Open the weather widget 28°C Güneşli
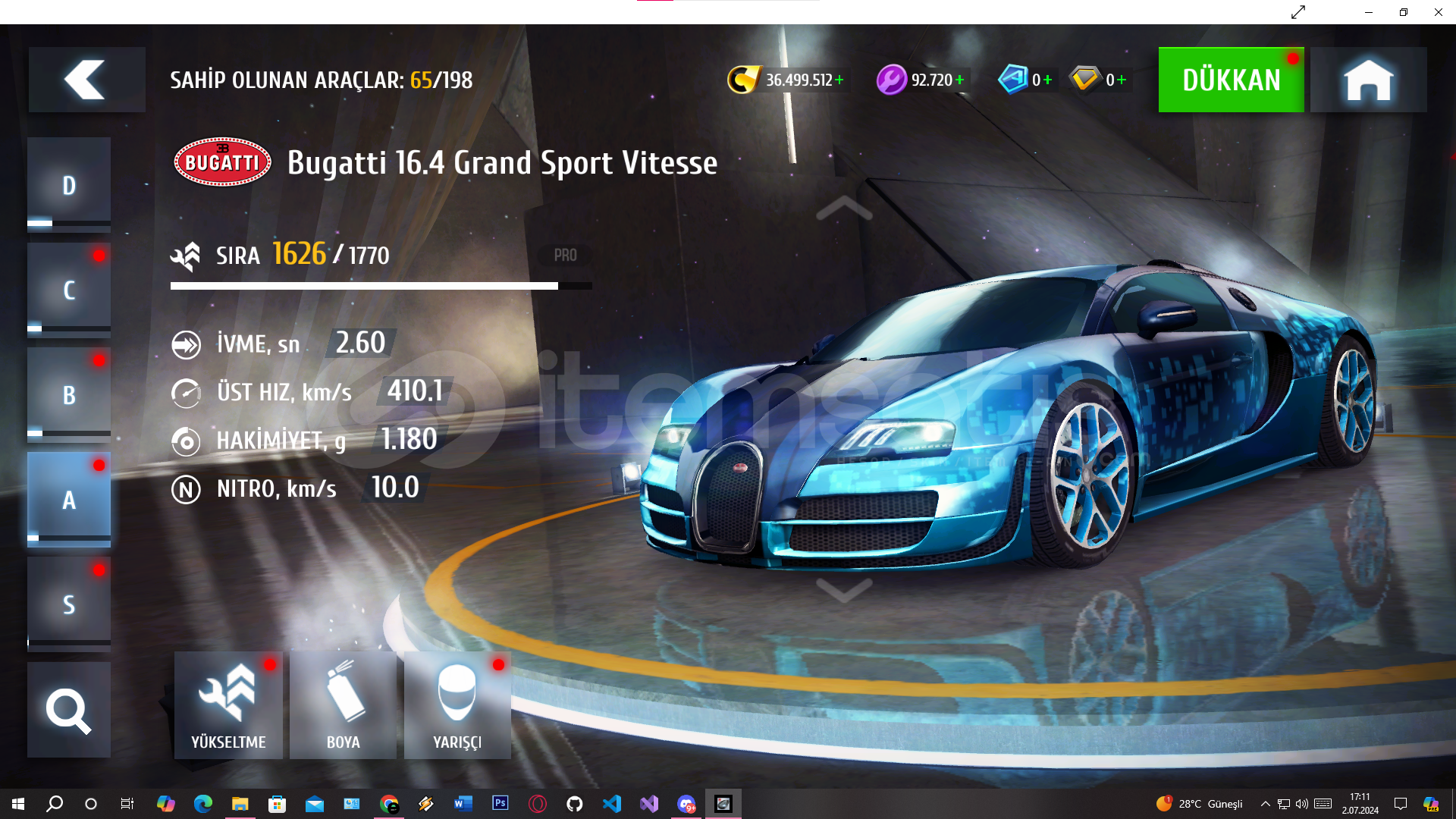This screenshot has height=819, width=1456. click(x=1200, y=804)
